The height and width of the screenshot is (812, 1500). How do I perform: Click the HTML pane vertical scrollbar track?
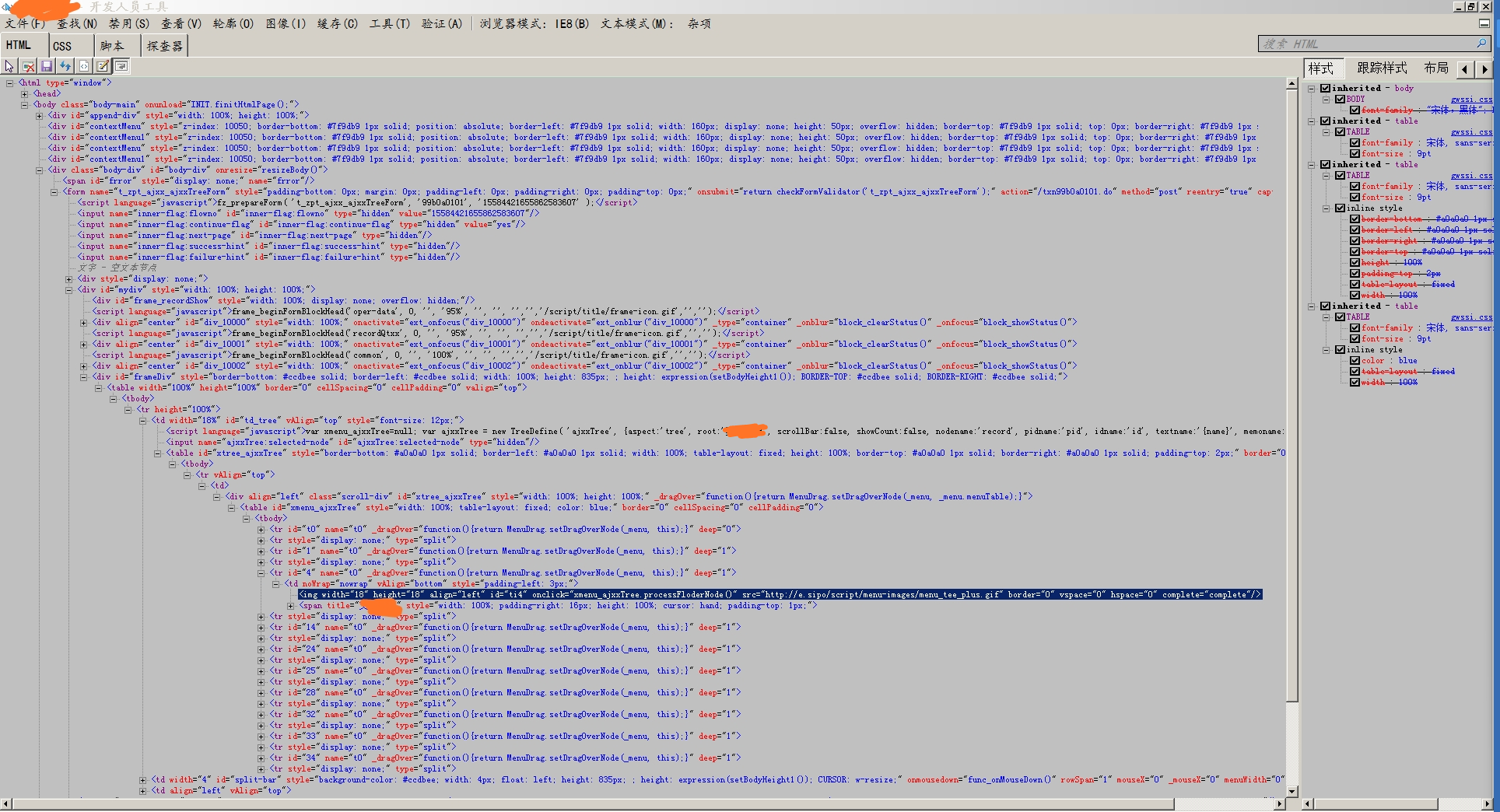point(1291,743)
